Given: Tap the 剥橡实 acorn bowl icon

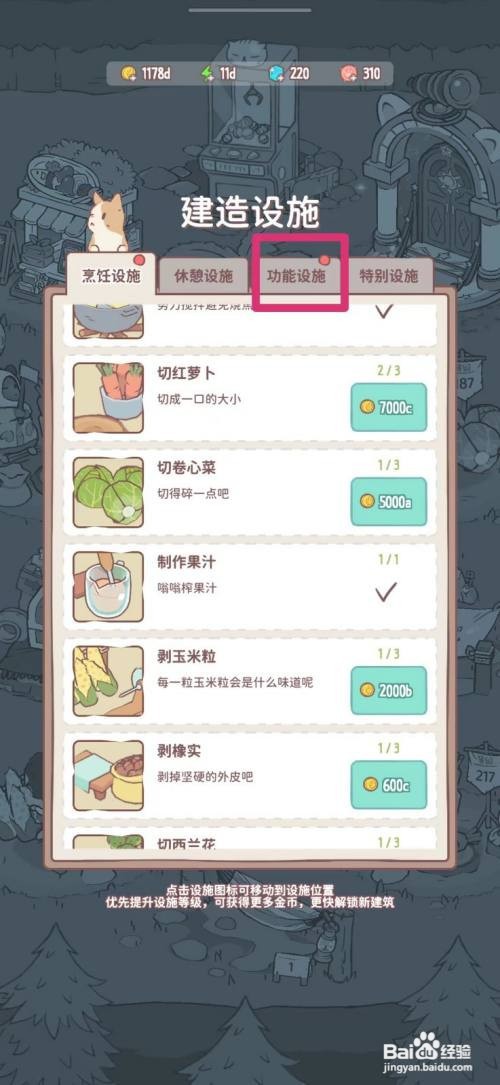Looking at the screenshot, I should (109, 776).
